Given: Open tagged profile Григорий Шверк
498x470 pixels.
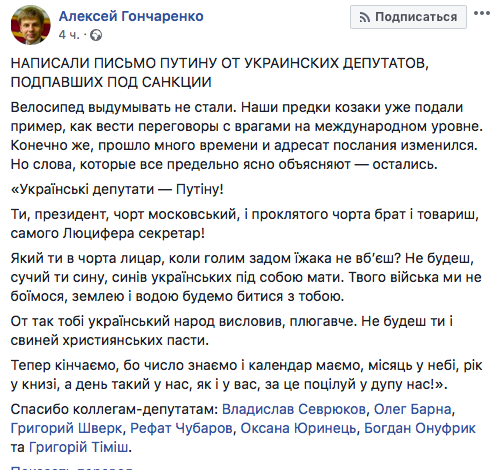Looking at the screenshot, I should point(66,428).
